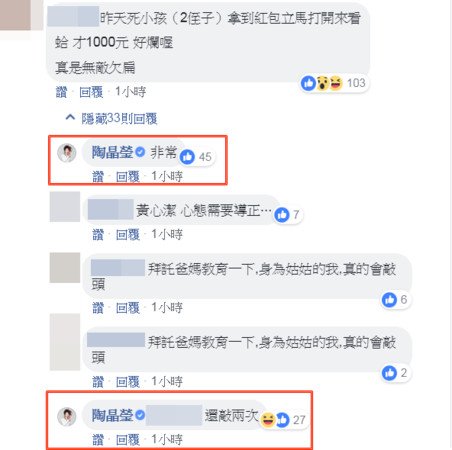Like the 非常 comment by 陶晶瑩

click(x=98, y=177)
